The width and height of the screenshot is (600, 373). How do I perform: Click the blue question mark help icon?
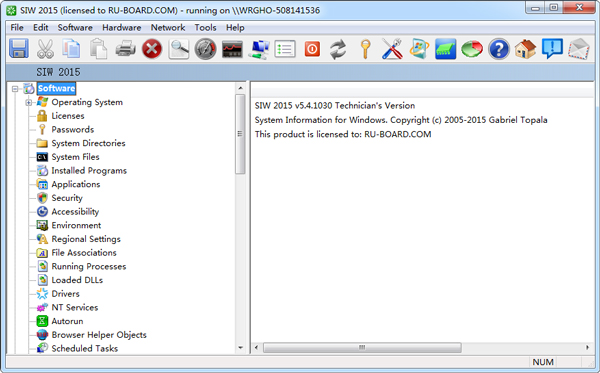pos(499,49)
